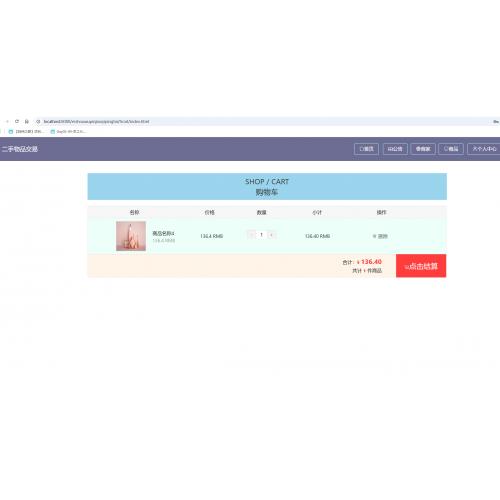Open the 个人中心 navigation button

[x=484, y=149]
